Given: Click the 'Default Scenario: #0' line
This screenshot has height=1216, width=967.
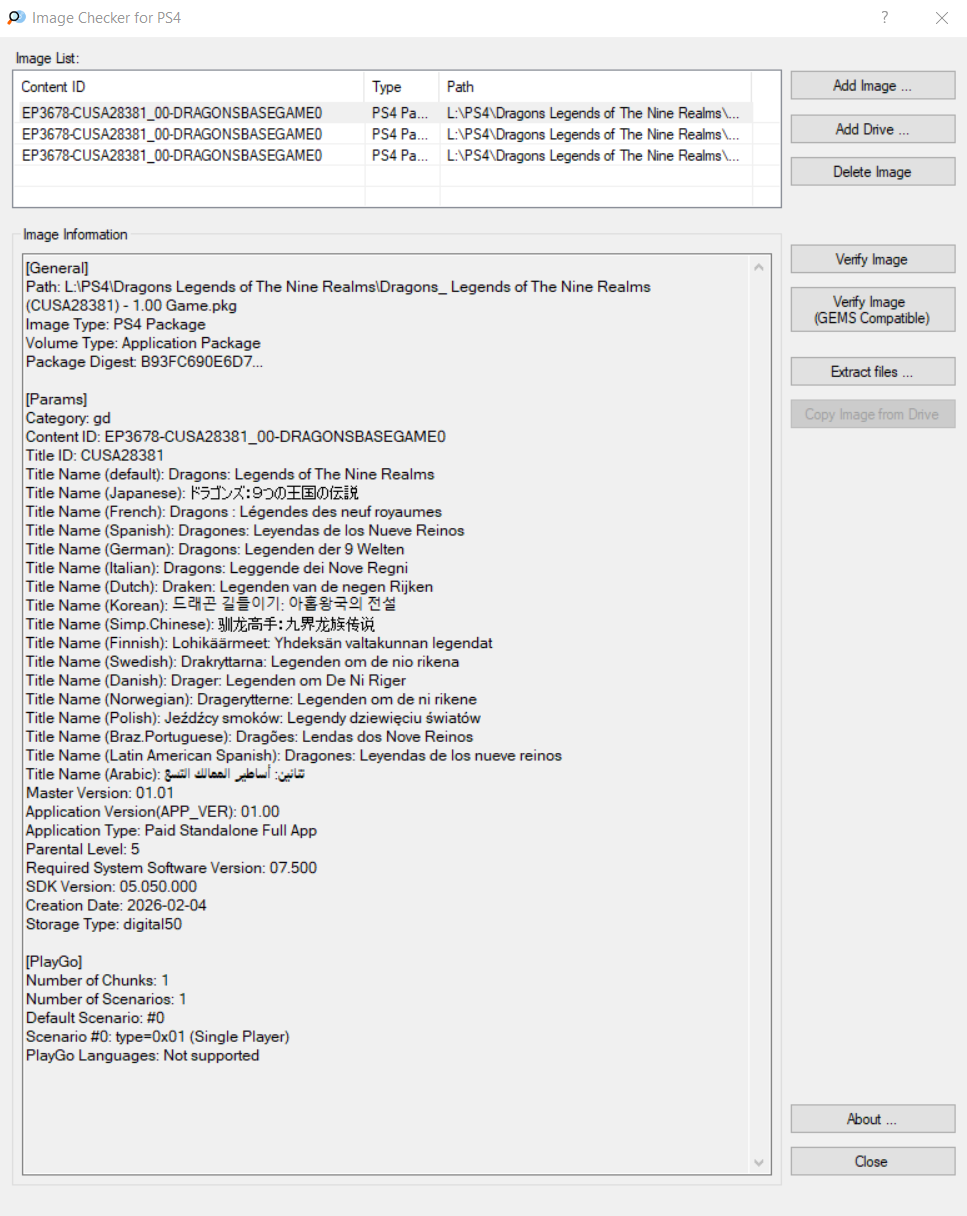Looking at the screenshot, I should point(95,1018).
